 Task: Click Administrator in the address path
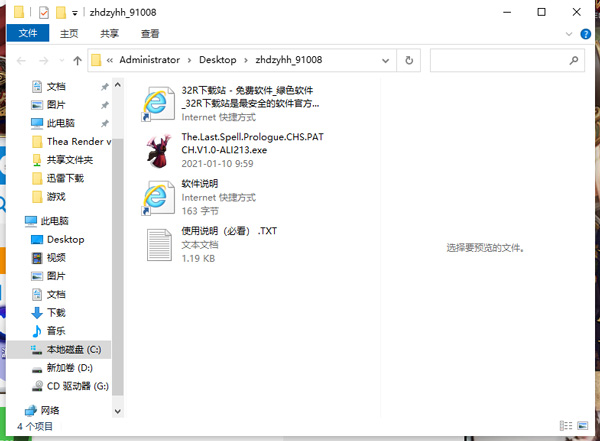[149, 60]
